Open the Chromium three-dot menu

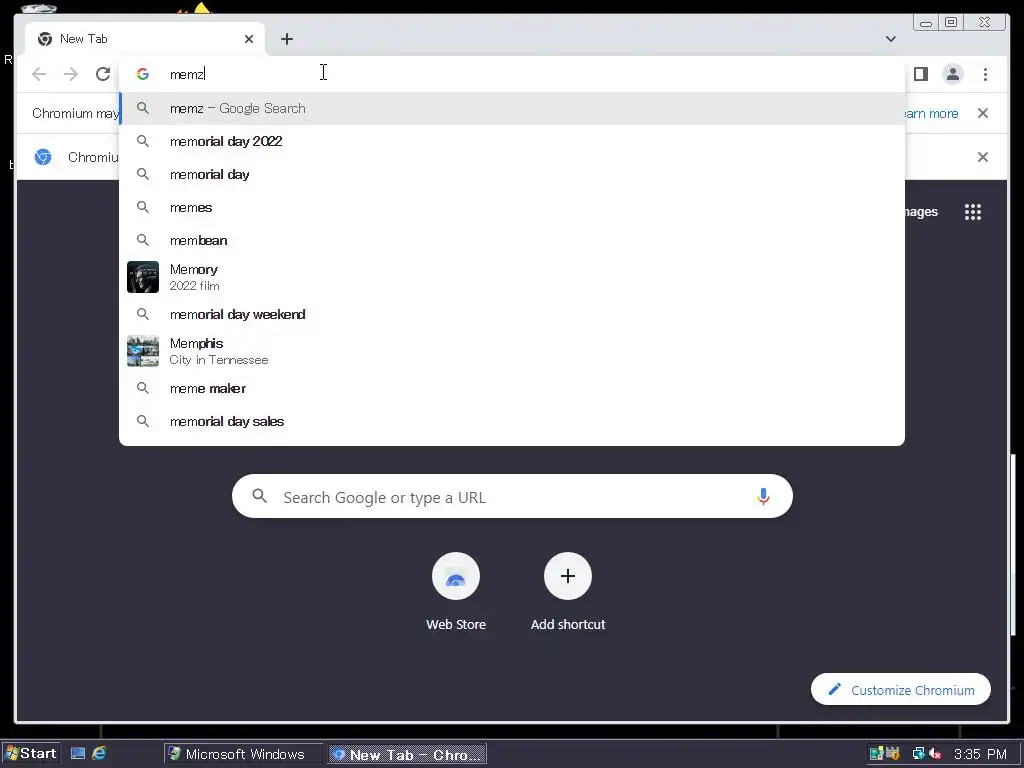985,74
